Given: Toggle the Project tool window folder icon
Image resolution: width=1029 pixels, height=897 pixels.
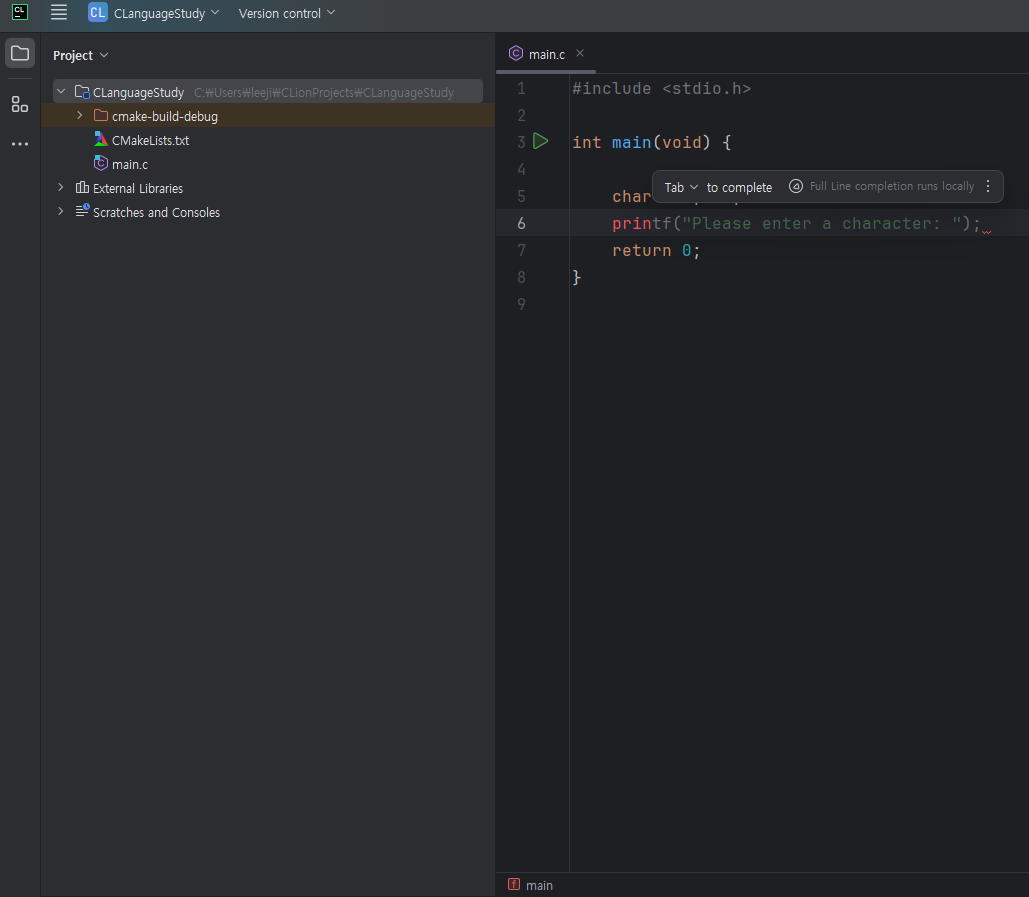Looking at the screenshot, I should tap(20, 53).
